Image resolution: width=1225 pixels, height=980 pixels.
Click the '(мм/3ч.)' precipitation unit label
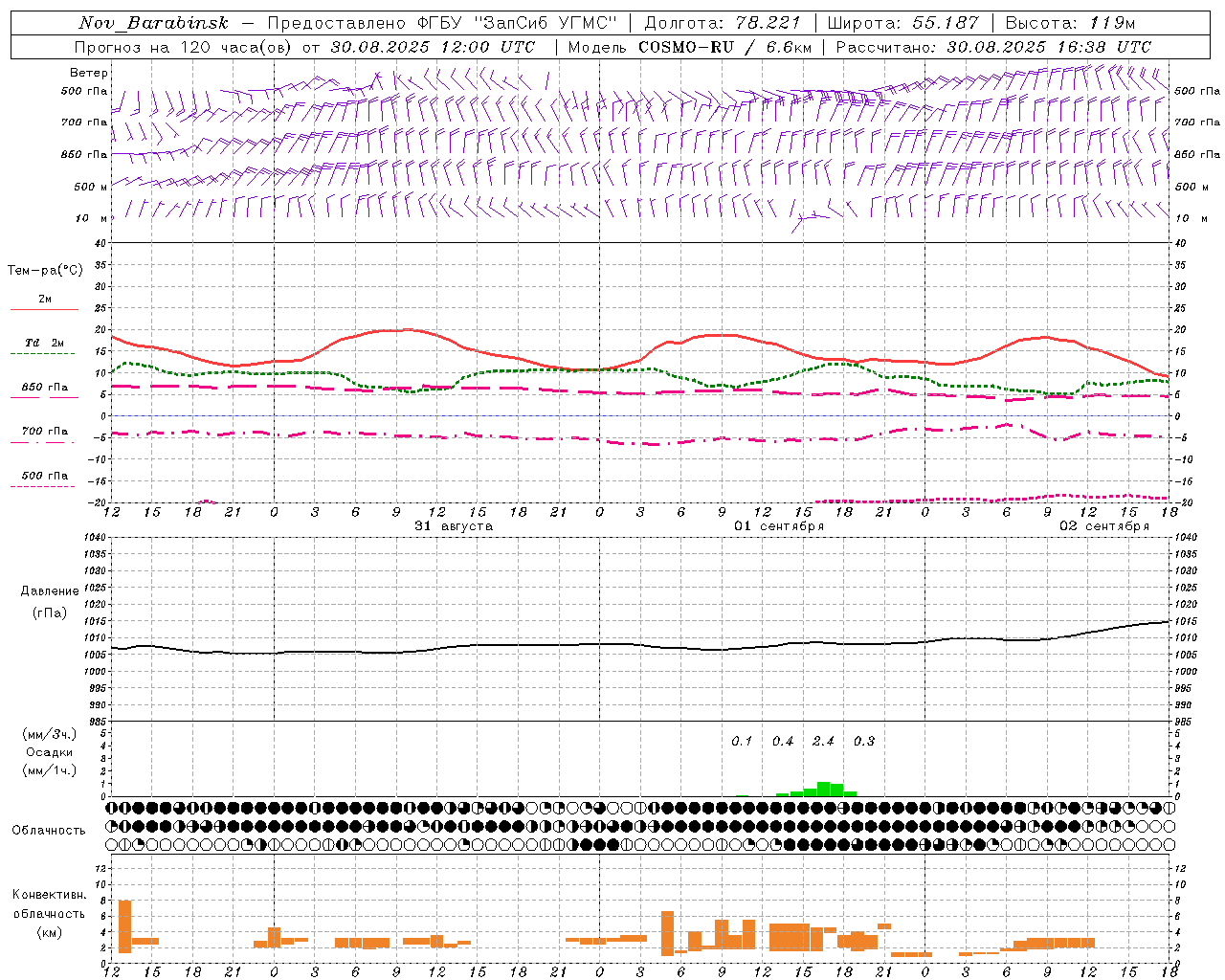point(49,734)
